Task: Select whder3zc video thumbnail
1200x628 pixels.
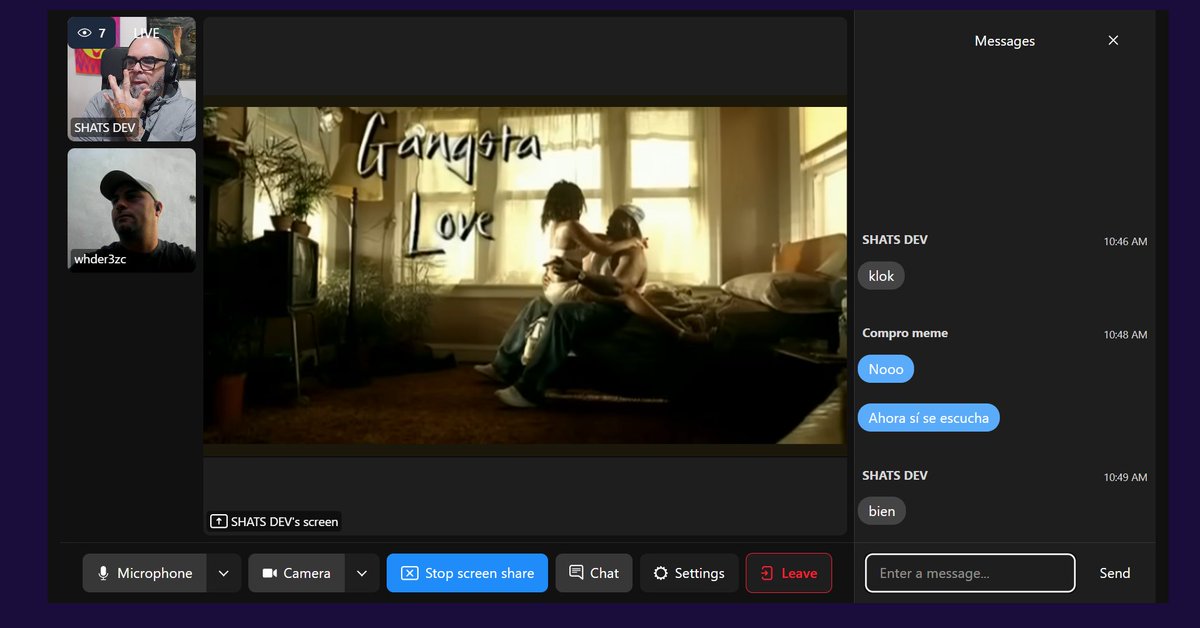Action: (132, 210)
